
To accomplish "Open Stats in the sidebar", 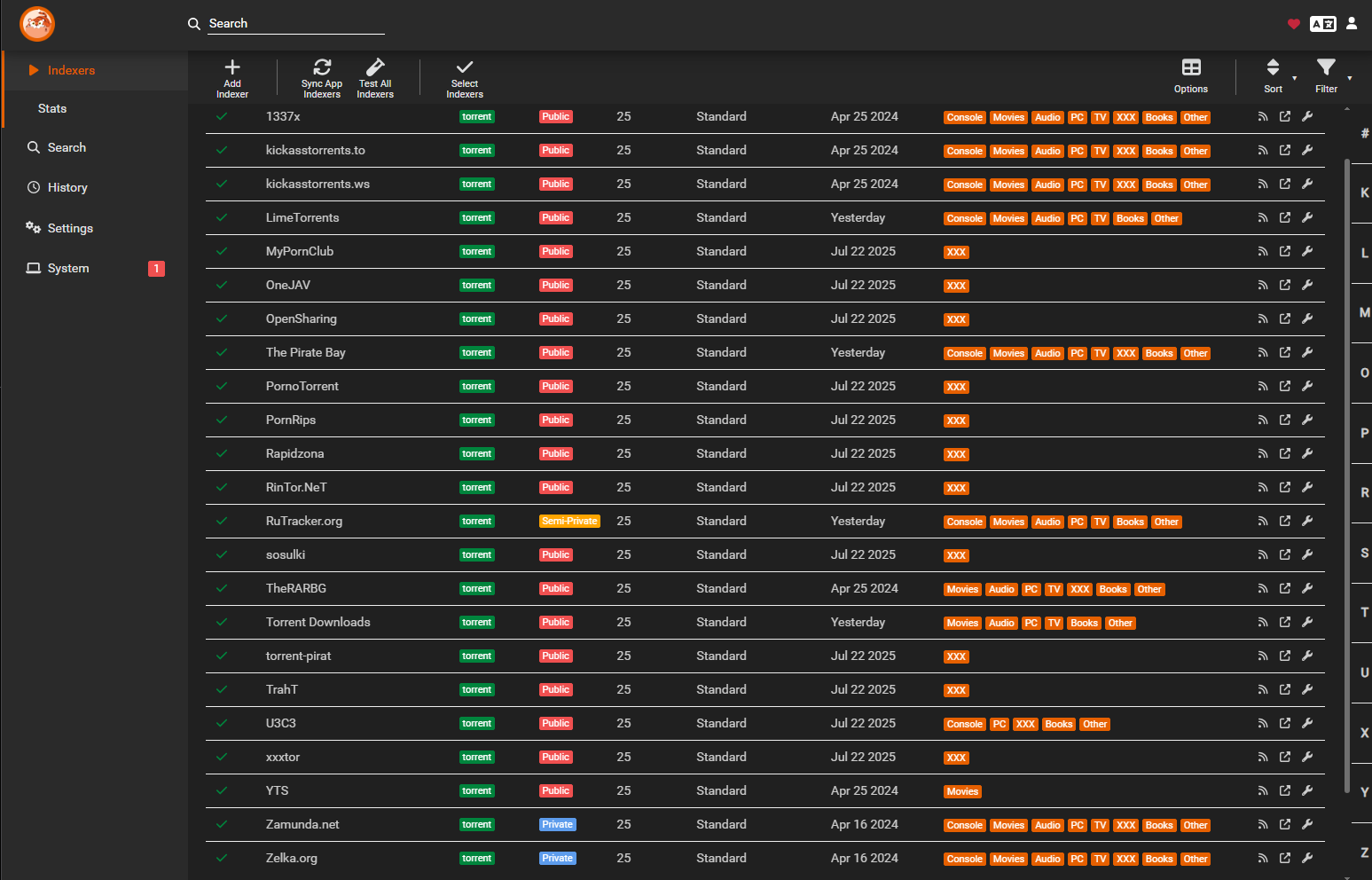I will (94, 108).
